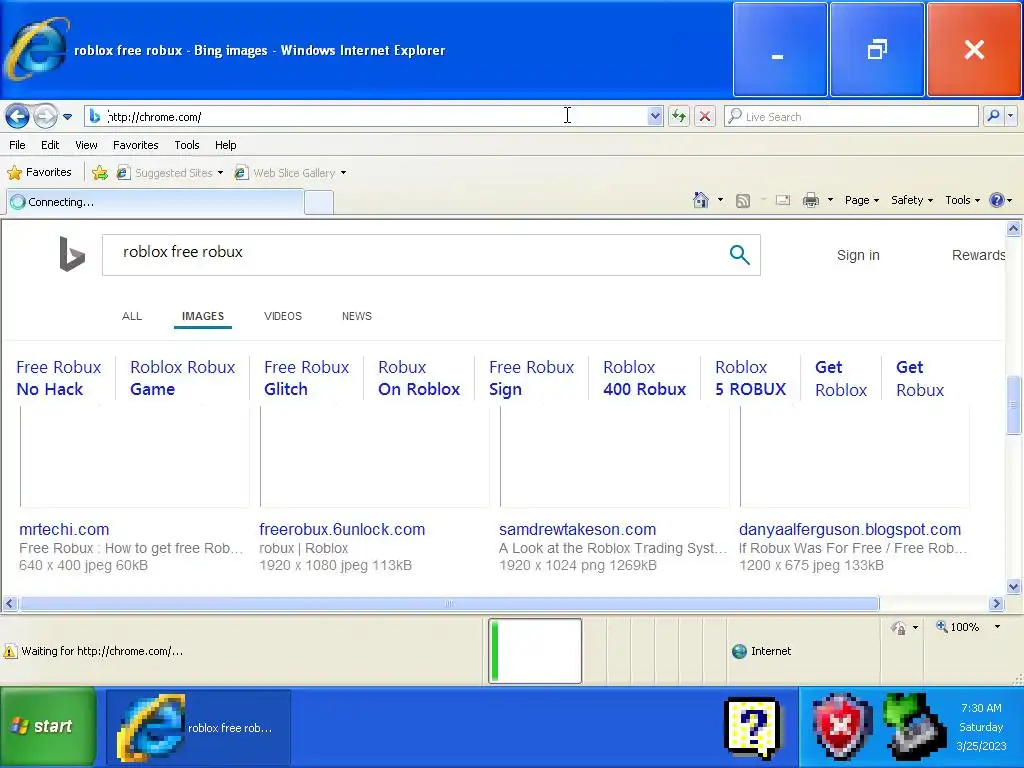
Task: Click the green Refresh page icon
Action: click(x=679, y=117)
